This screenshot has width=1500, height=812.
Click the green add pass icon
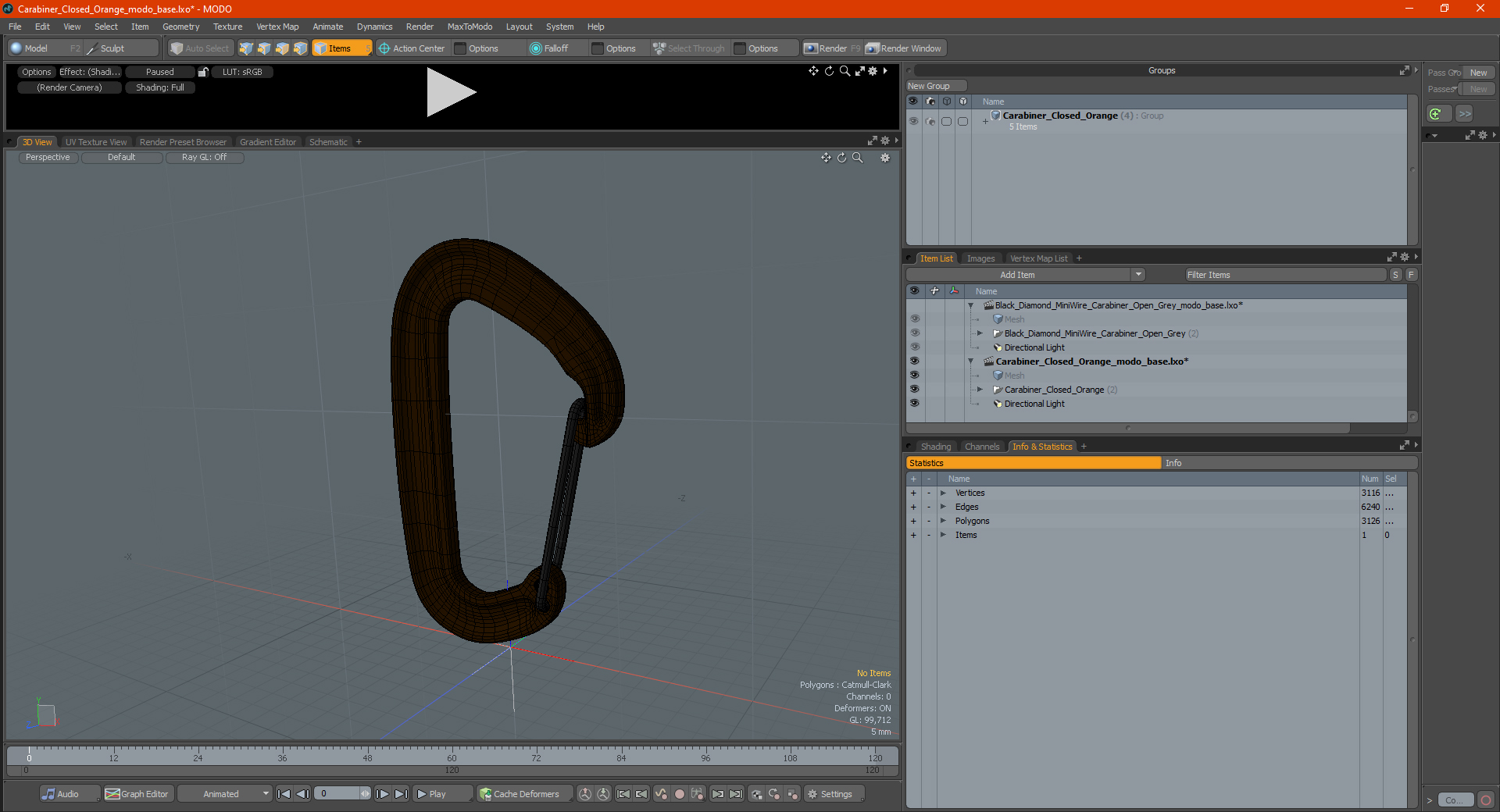(1437, 114)
